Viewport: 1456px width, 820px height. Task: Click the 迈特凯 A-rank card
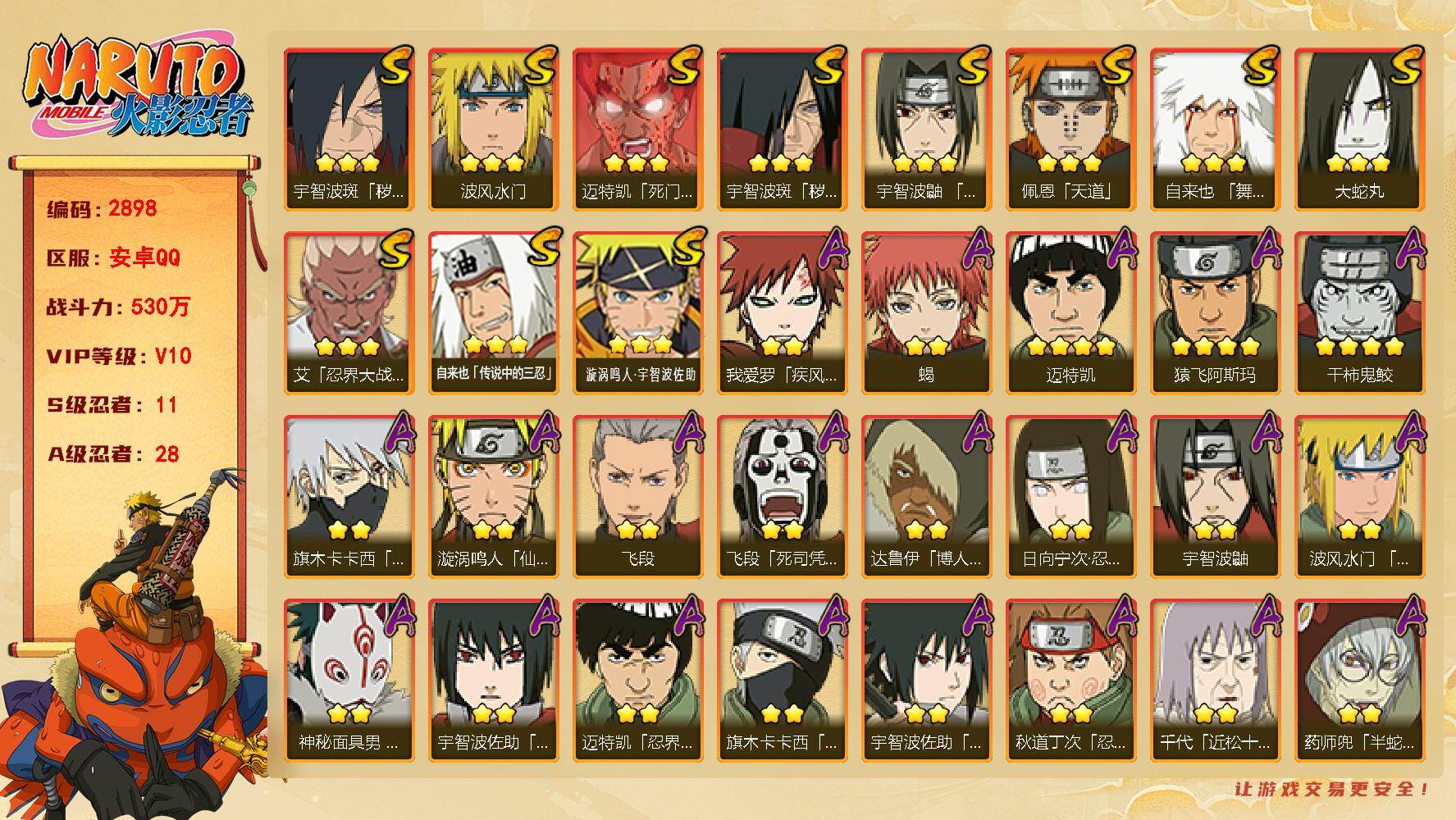(1070, 313)
